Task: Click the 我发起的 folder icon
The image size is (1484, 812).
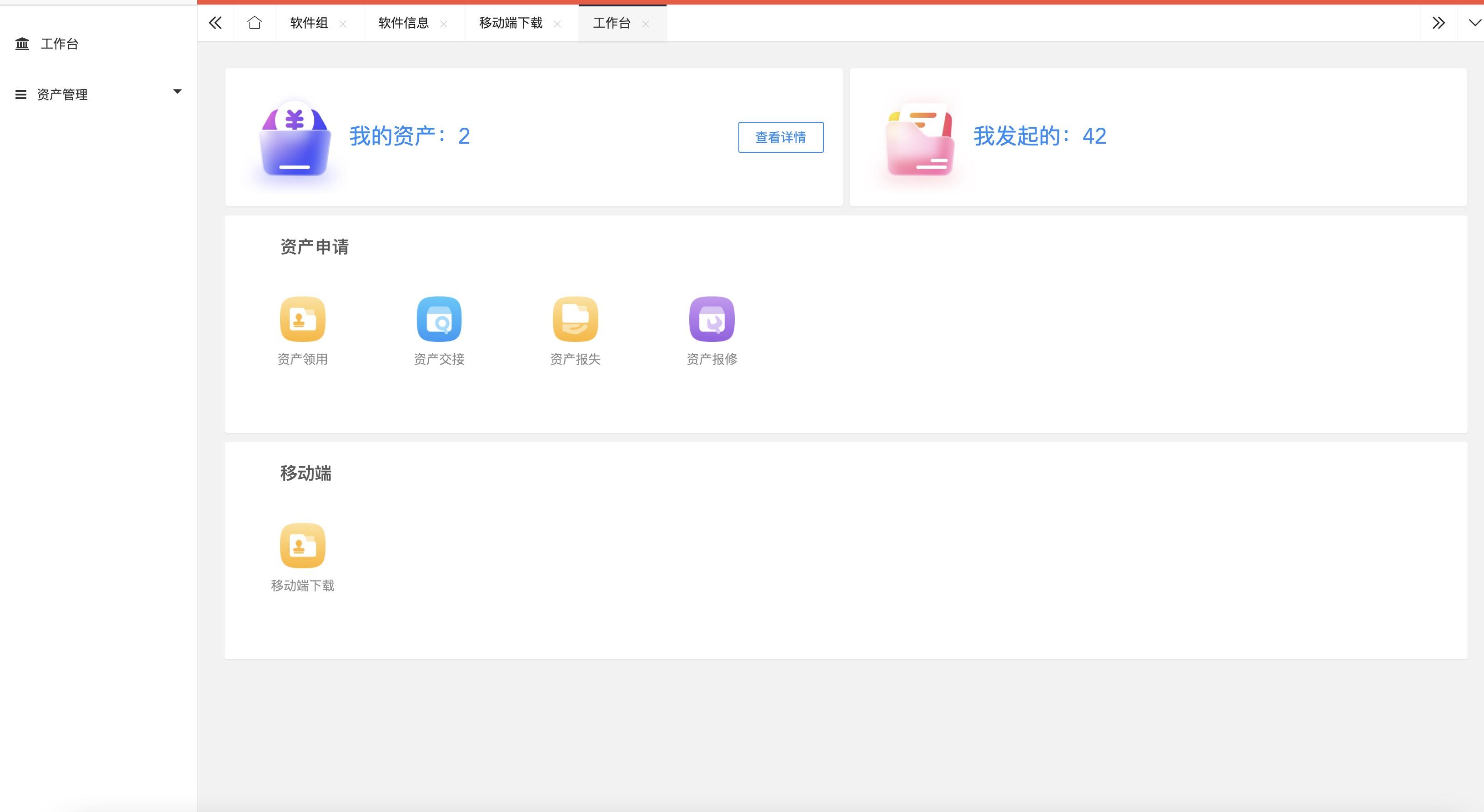Action: coord(920,139)
